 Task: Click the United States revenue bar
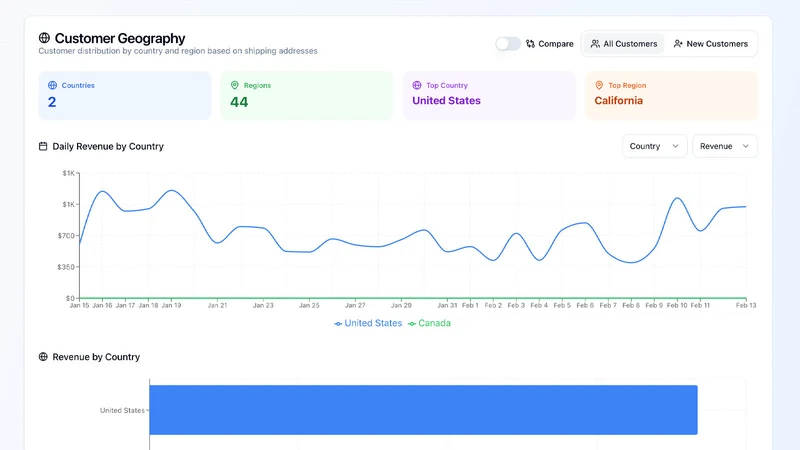click(x=423, y=410)
